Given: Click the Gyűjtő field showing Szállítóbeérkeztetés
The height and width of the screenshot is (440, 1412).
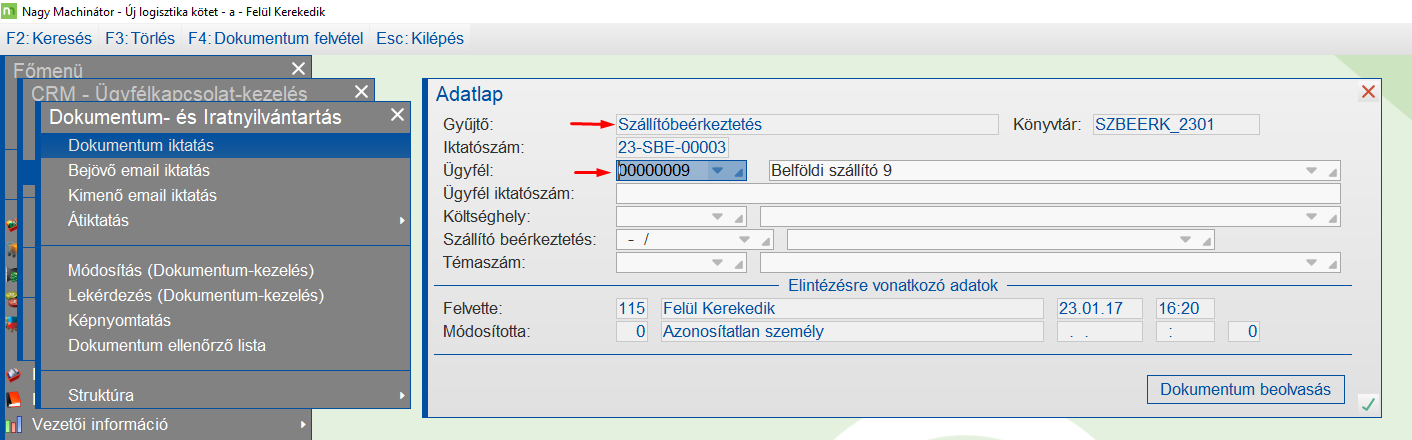Looking at the screenshot, I should pos(807,125).
